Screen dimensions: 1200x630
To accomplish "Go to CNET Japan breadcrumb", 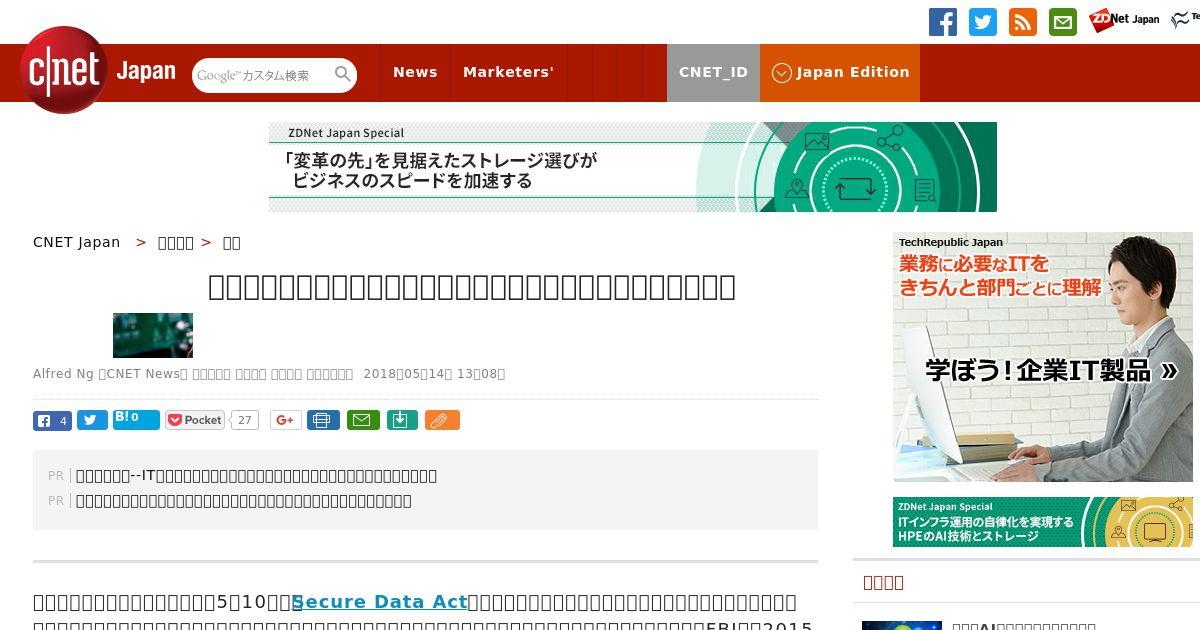I will pyautogui.click(x=76, y=242).
